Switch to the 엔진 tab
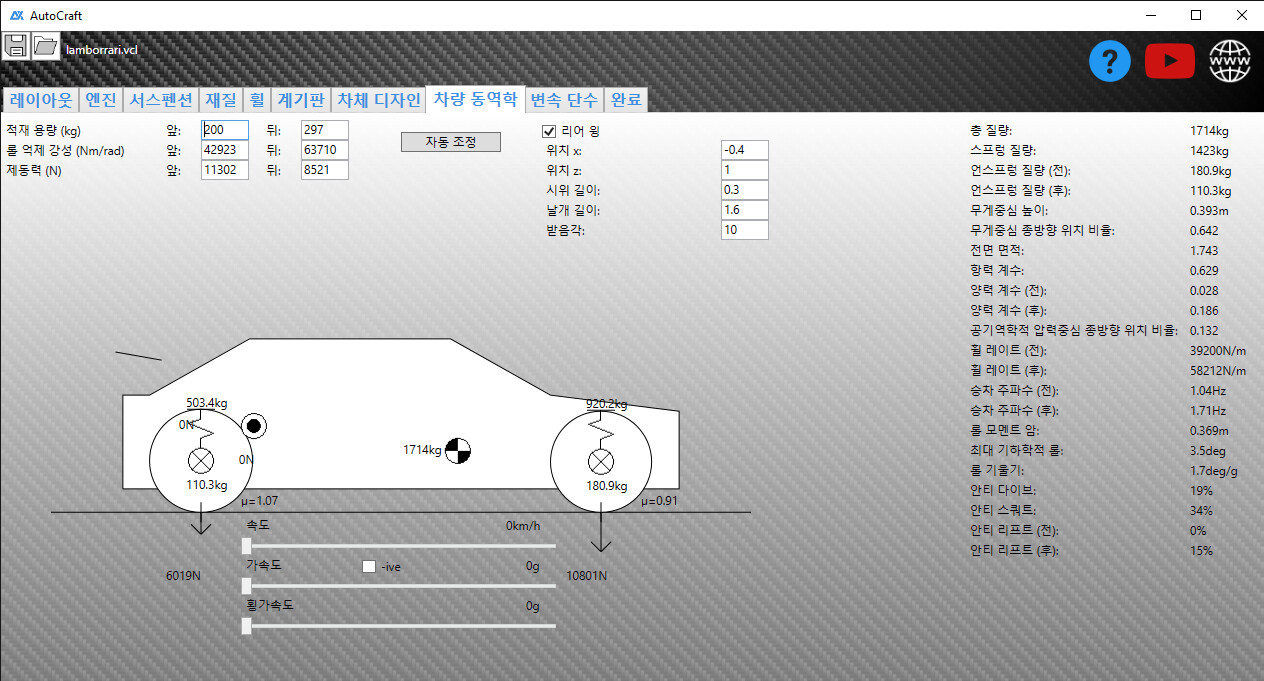The height and width of the screenshot is (681, 1264). tap(101, 100)
